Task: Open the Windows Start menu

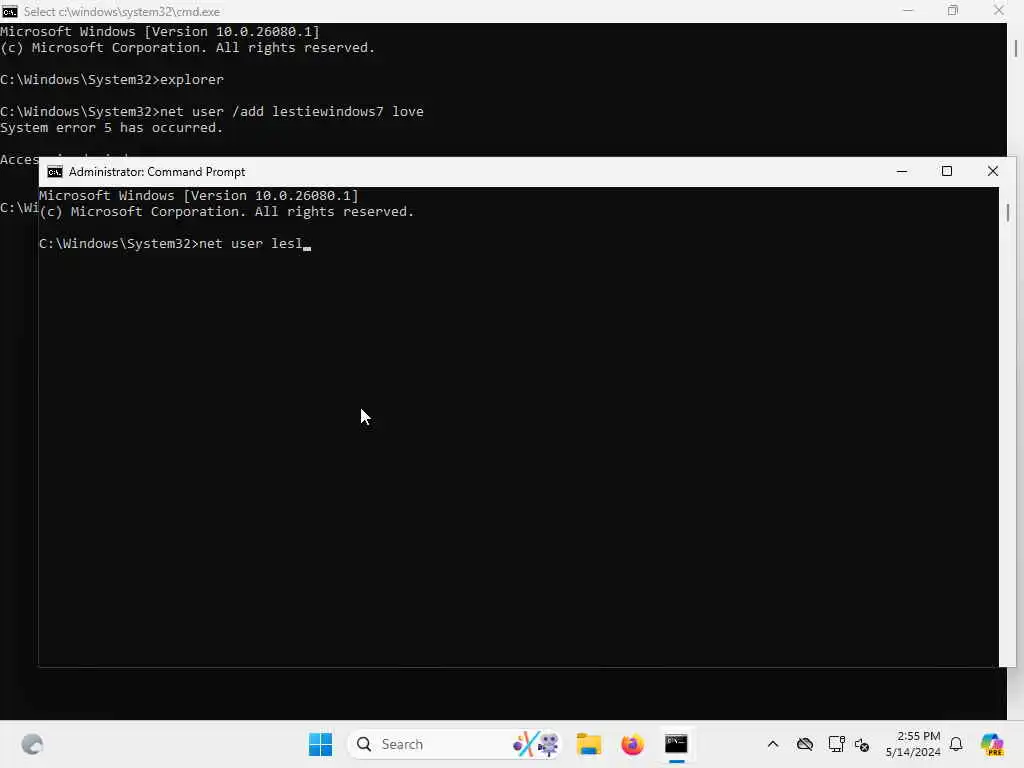Action: (320, 744)
